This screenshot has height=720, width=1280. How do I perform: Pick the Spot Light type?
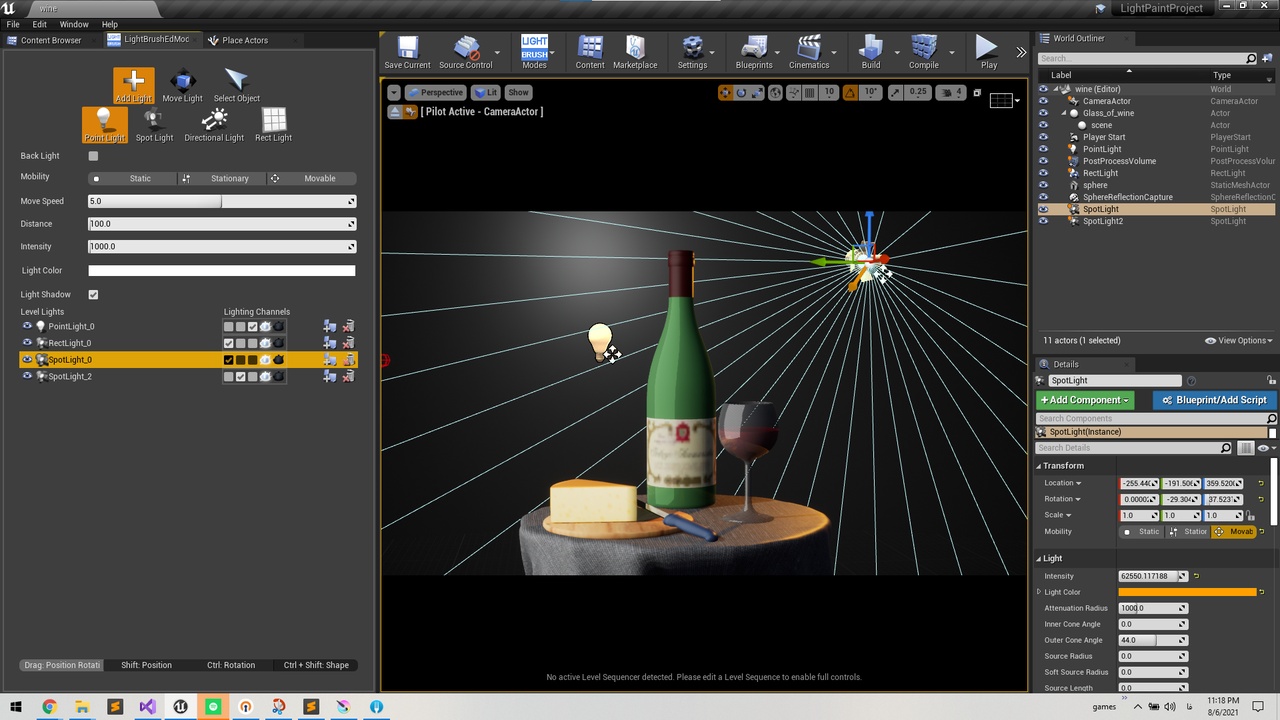pos(154,125)
